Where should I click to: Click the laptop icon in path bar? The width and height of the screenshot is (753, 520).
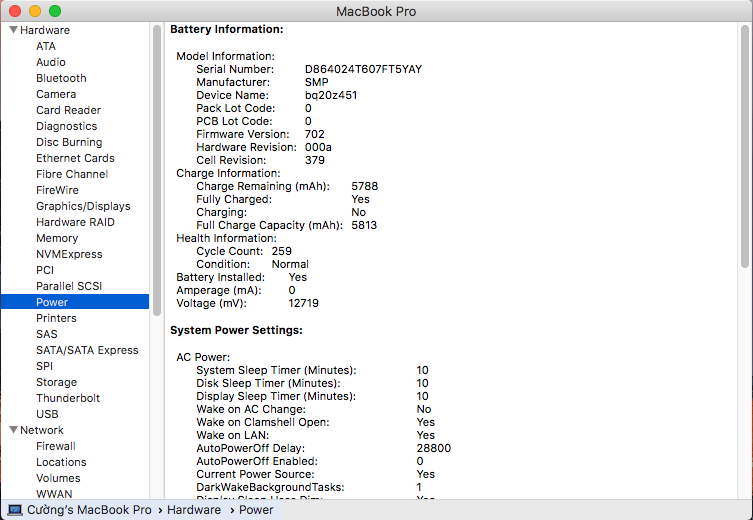coord(14,510)
